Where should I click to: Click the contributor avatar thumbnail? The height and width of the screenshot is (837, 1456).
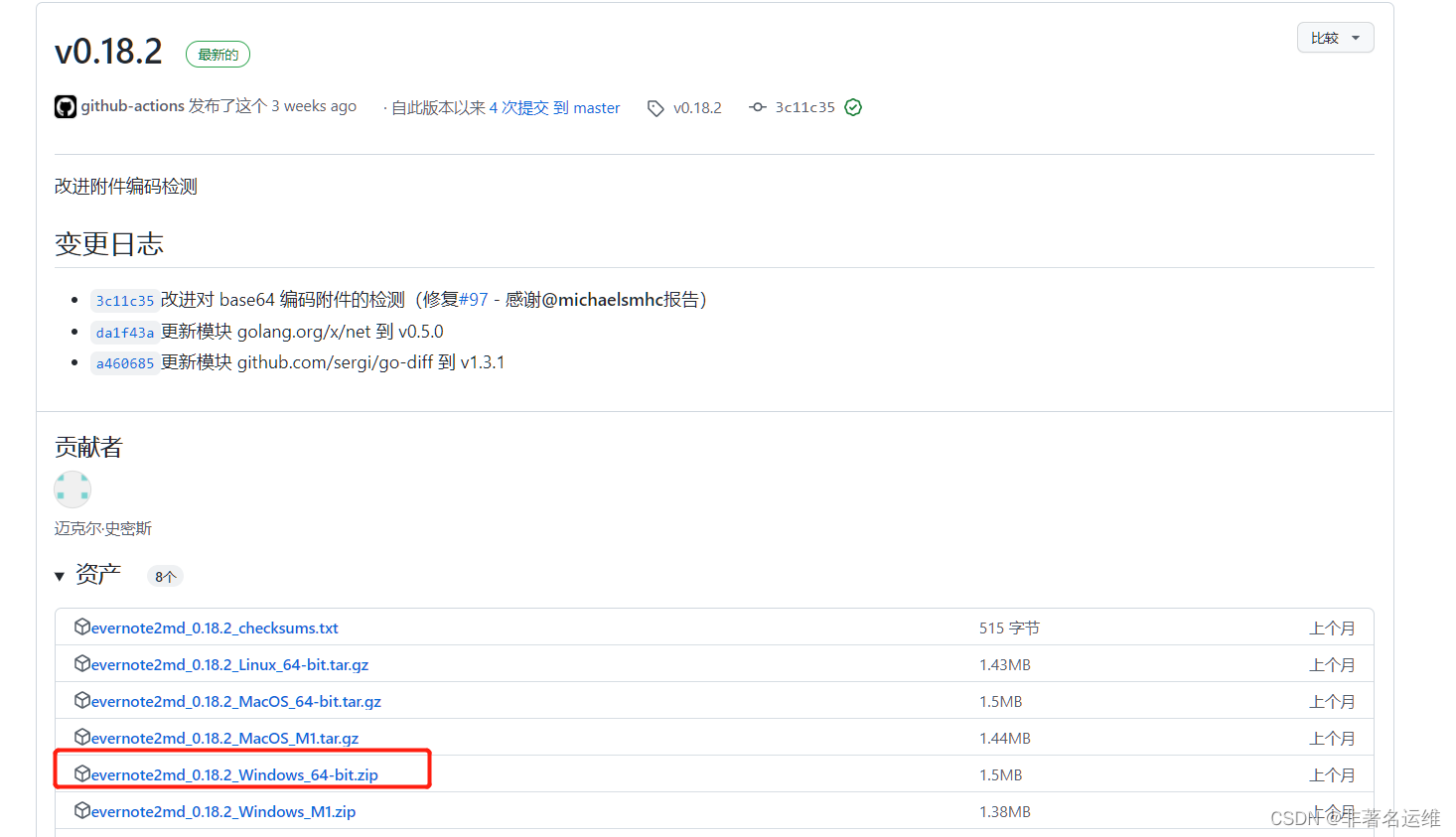73,489
